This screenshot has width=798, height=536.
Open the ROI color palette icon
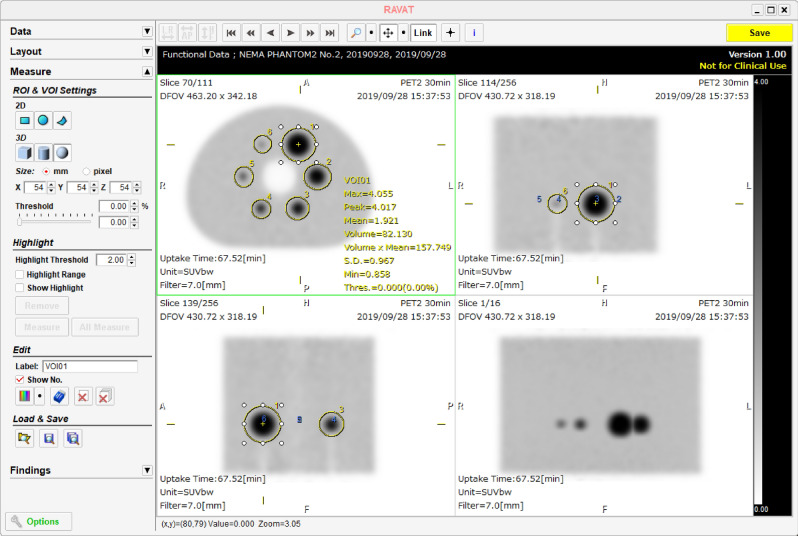25,397
